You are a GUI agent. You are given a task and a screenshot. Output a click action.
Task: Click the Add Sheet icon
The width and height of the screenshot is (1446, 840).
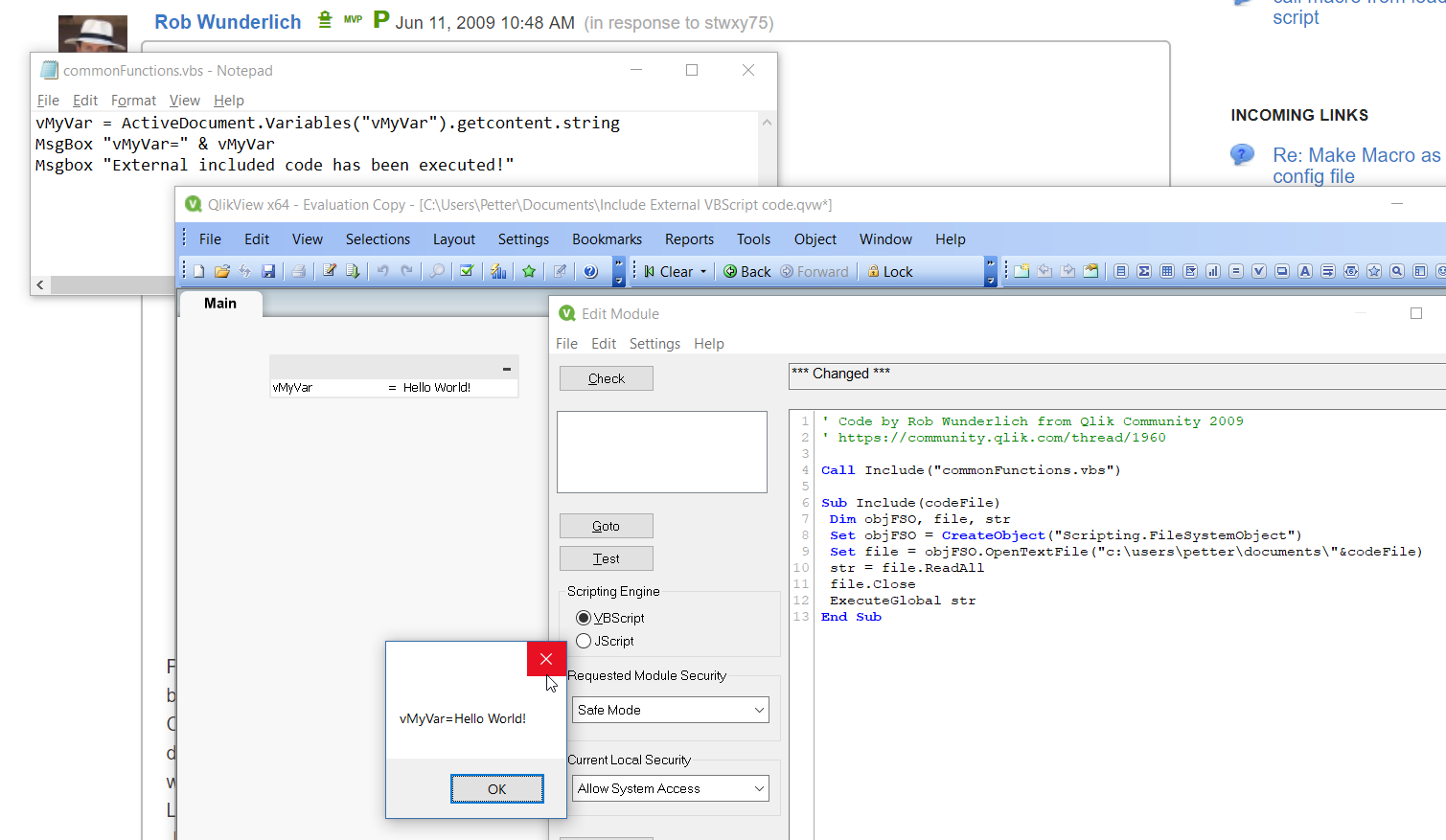click(1021, 271)
